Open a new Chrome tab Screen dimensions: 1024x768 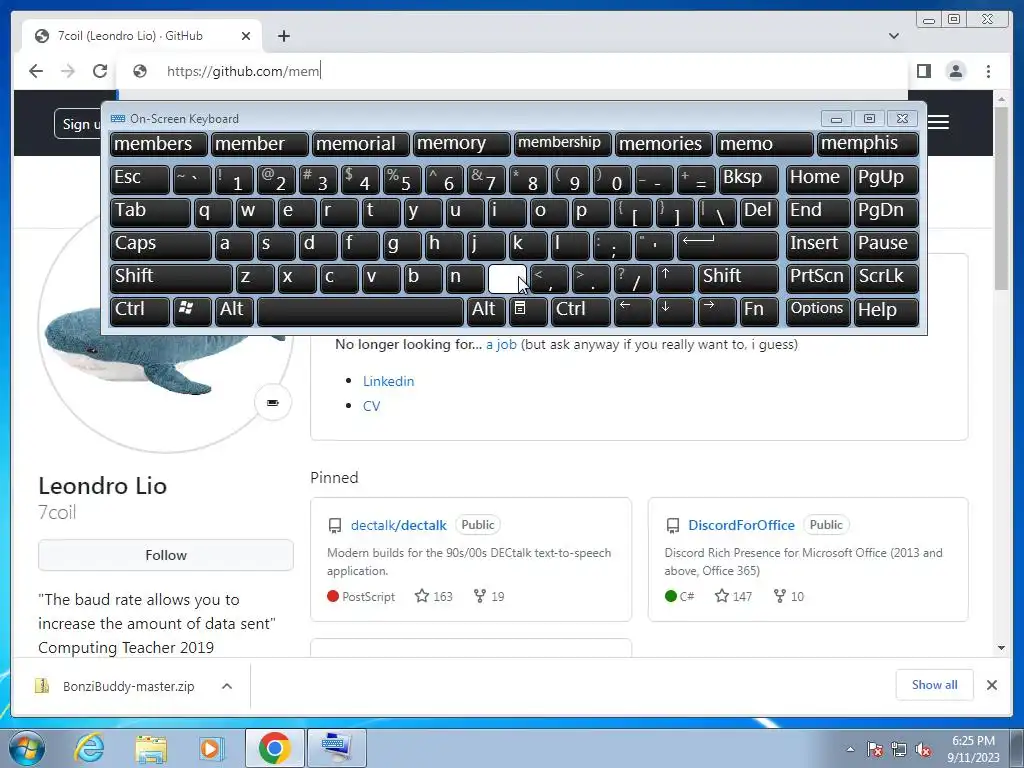283,36
